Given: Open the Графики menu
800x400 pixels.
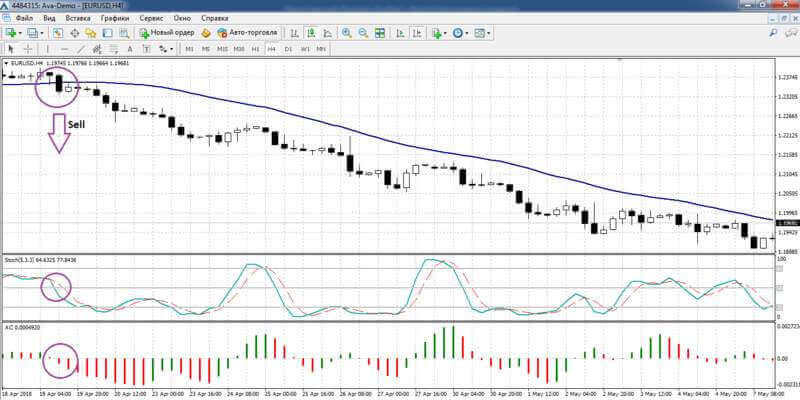Looking at the screenshot, I should pos(115,18).
